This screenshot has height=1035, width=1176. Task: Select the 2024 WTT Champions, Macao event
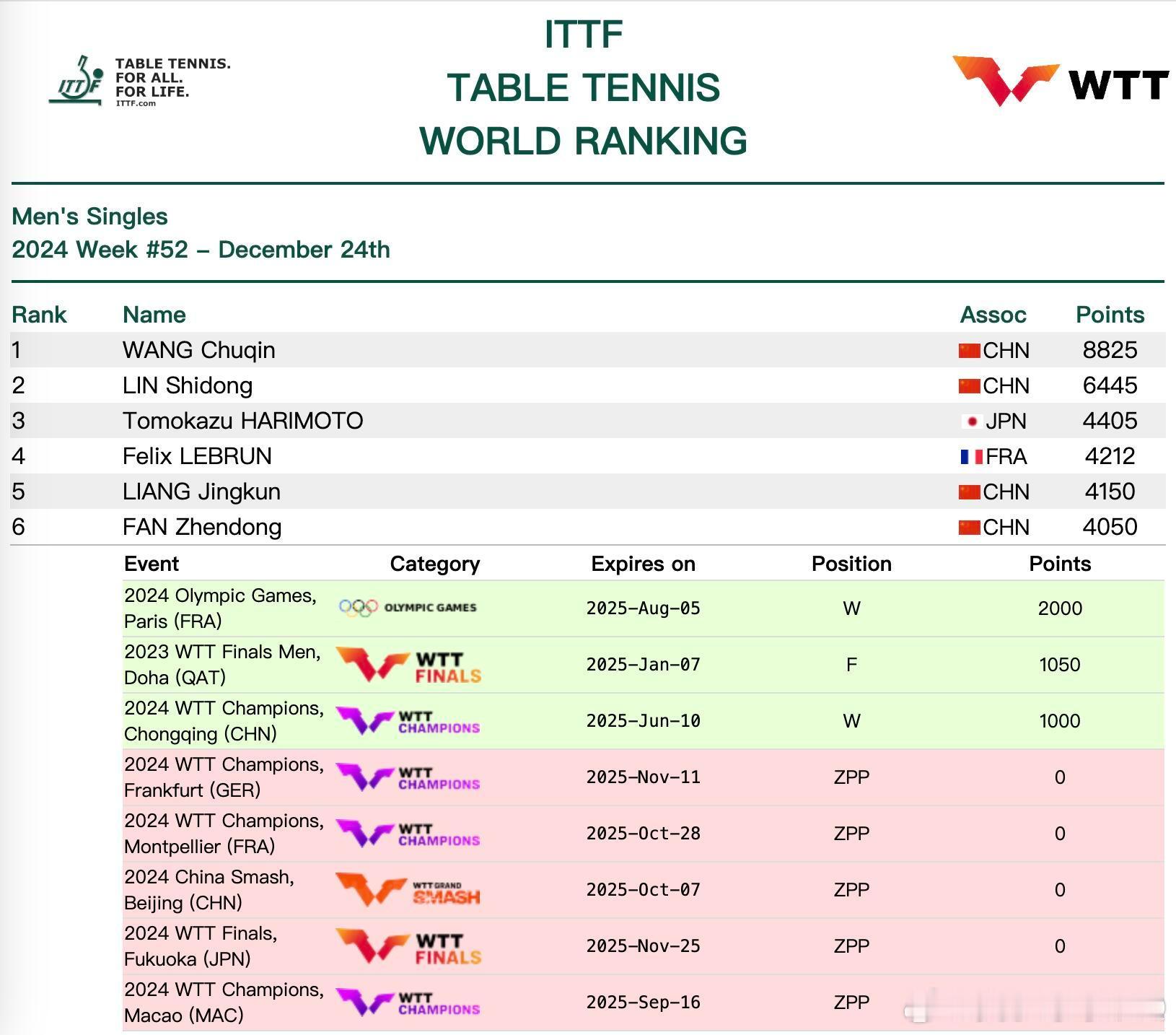(x=224, y=1003)
